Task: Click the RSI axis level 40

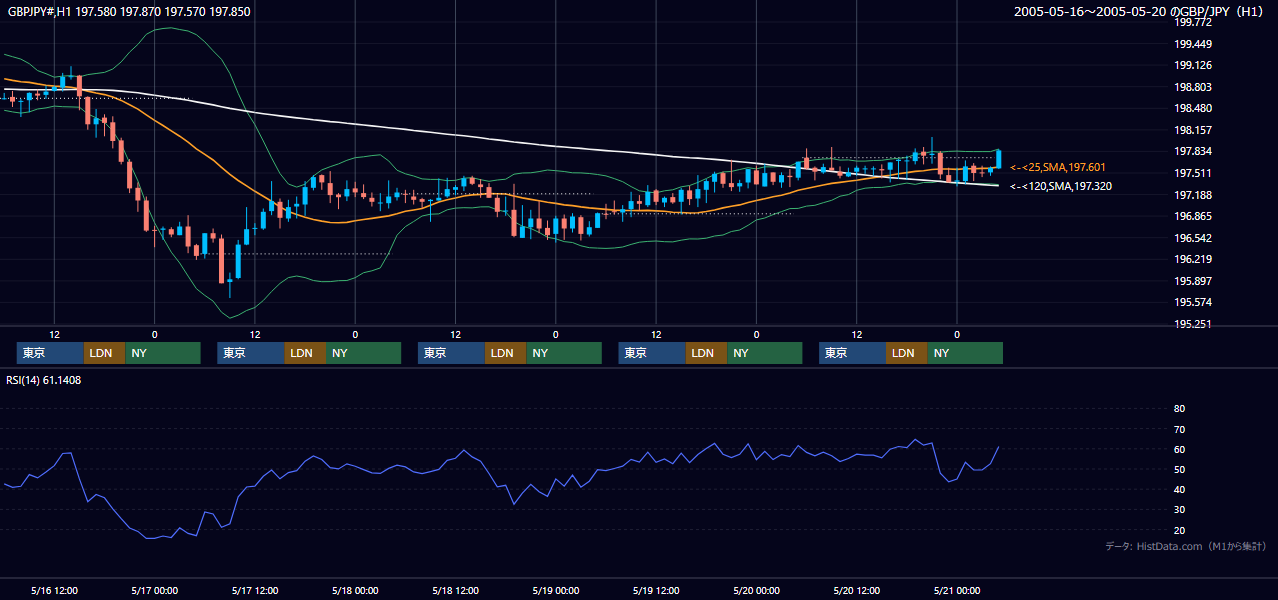Action: coord(1179,489)
